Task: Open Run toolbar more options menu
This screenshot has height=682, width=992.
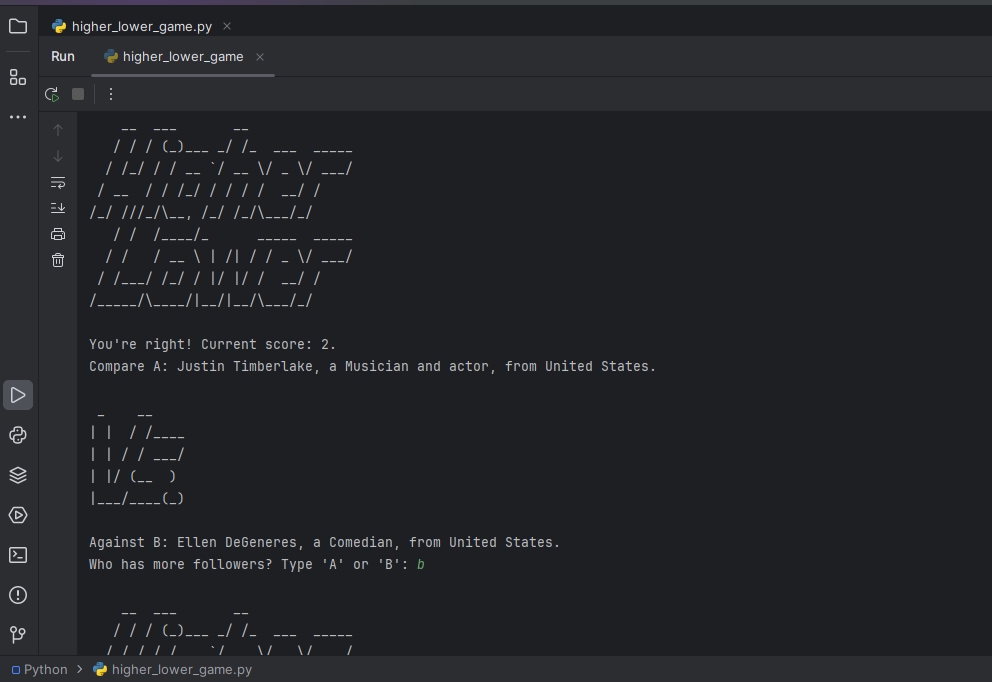Action: (111, 94)
